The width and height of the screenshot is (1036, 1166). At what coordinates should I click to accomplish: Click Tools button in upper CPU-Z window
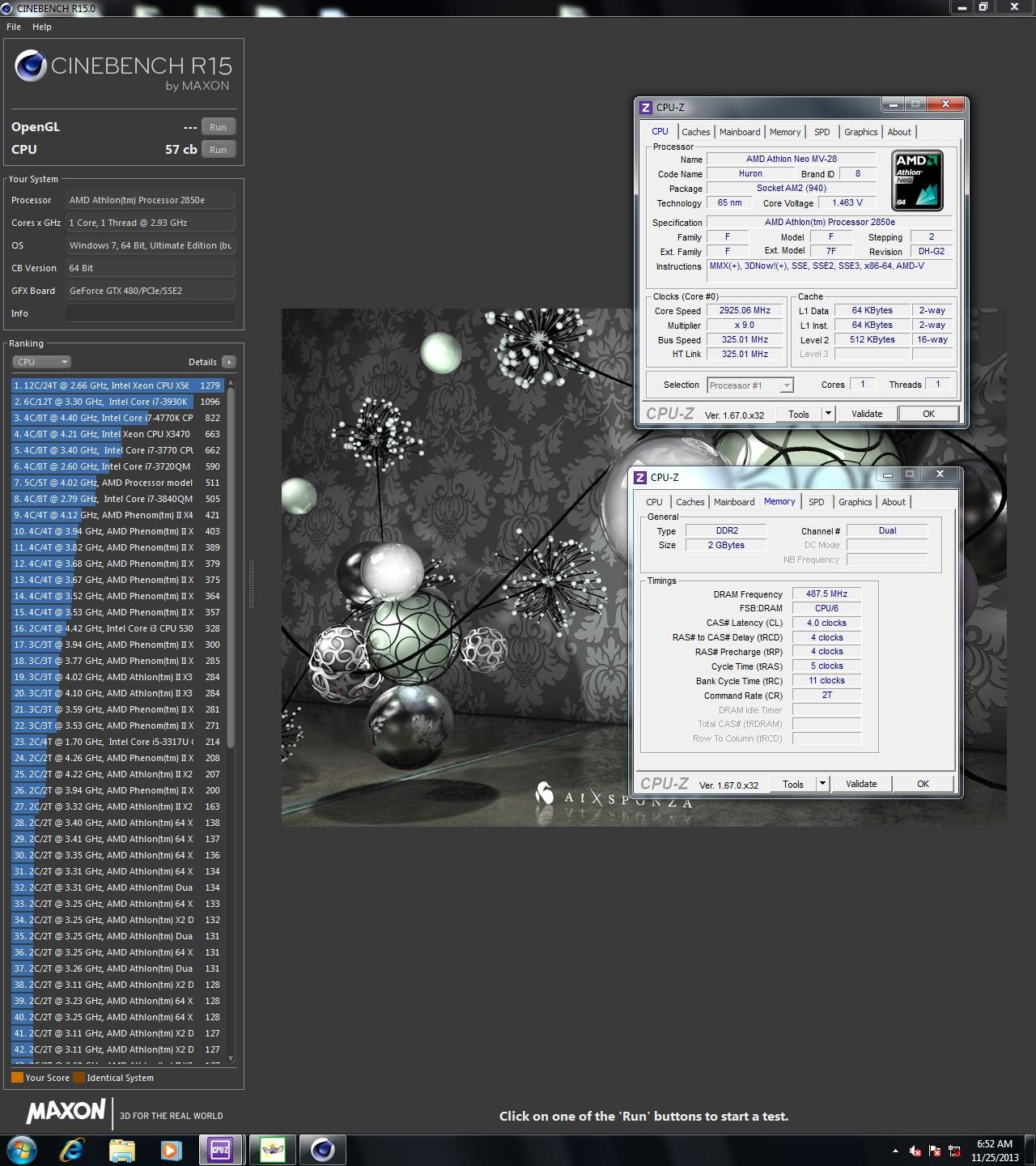click(799, 414)
